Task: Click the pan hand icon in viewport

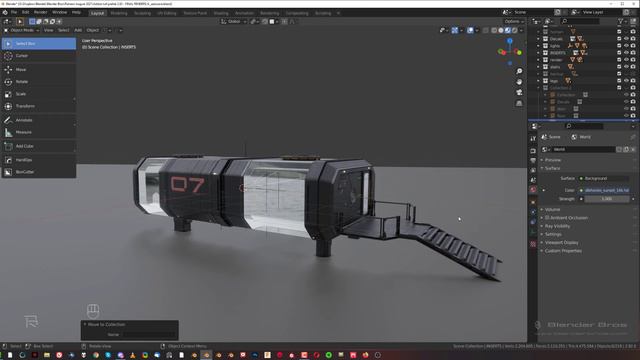Action: pyautogui.click(x=519, y=82)
